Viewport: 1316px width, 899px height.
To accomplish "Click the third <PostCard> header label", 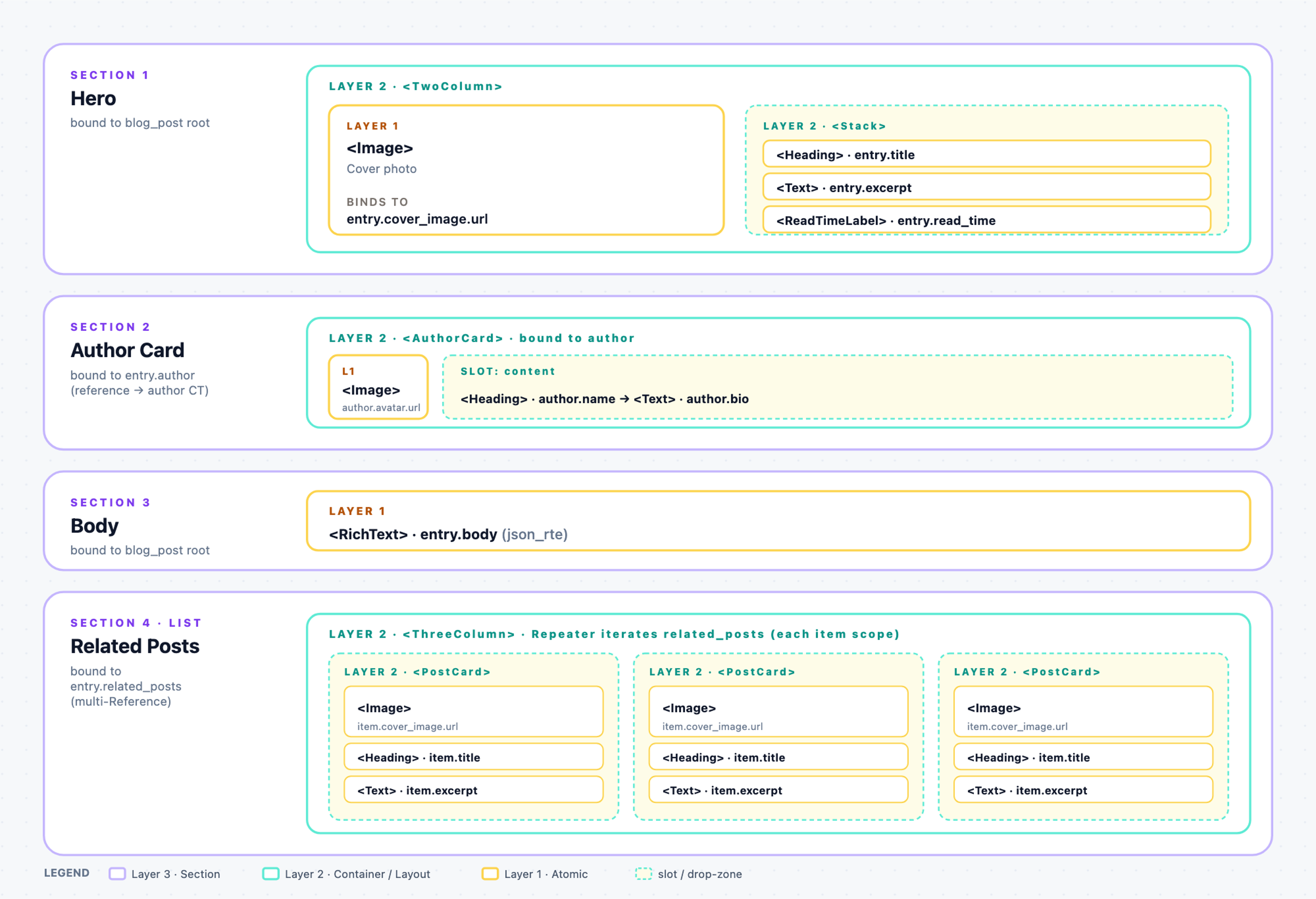I will coord(1027,672).
